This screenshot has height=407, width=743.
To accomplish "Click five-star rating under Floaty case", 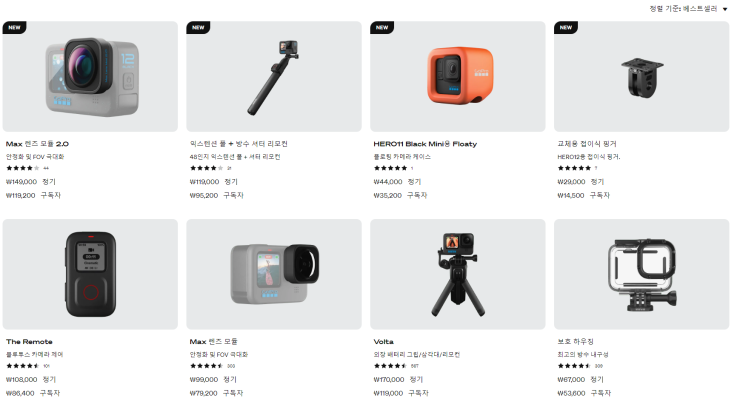I will point(390,168).
